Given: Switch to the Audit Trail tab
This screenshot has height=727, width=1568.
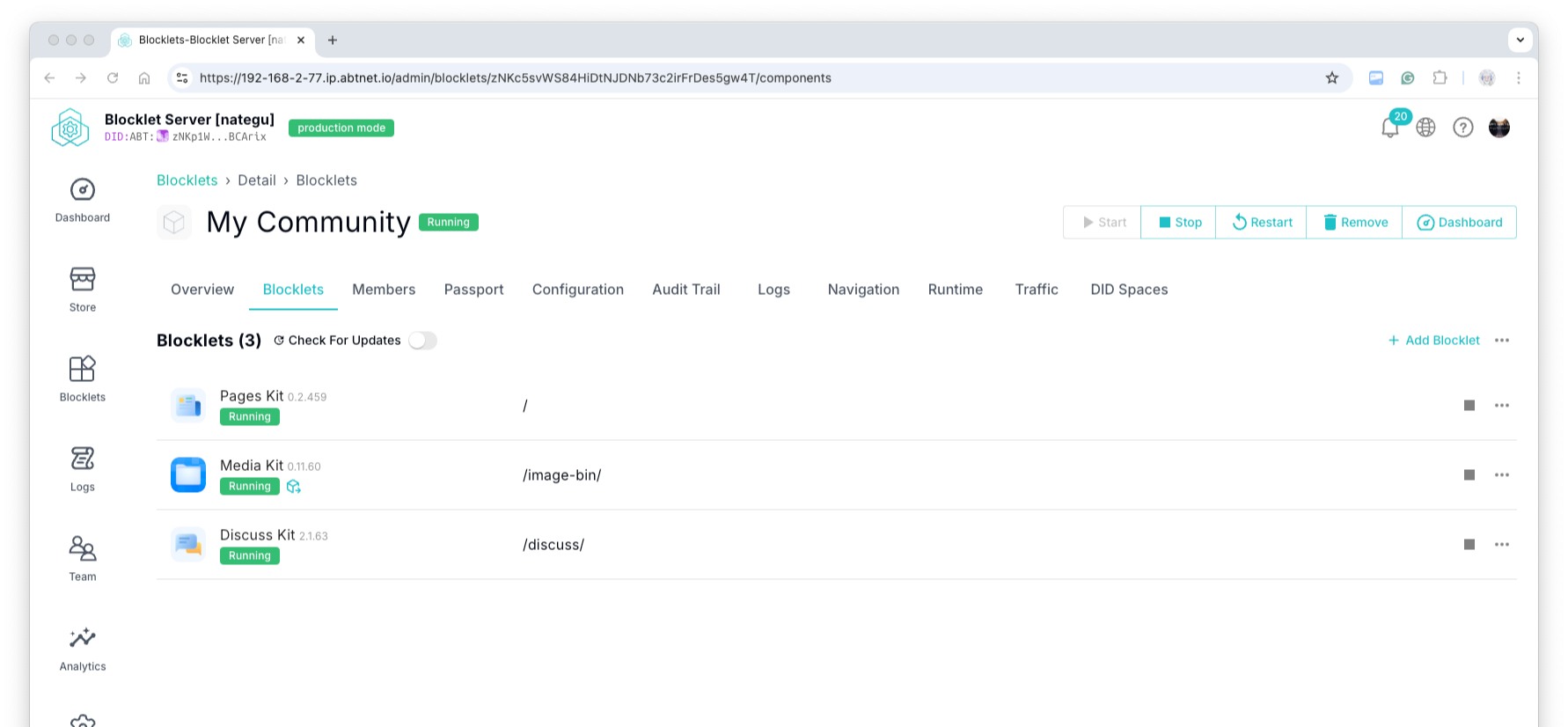Looking at the screenshot, I should click(x=685, y=290).
